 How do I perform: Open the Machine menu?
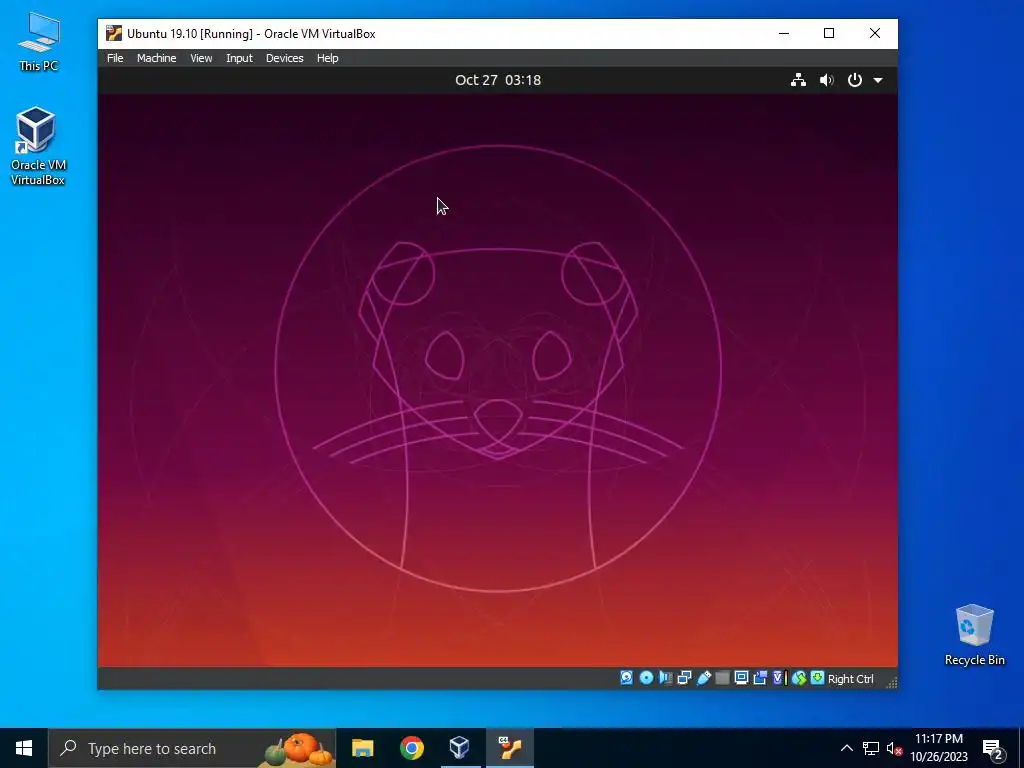click(157, 58)
